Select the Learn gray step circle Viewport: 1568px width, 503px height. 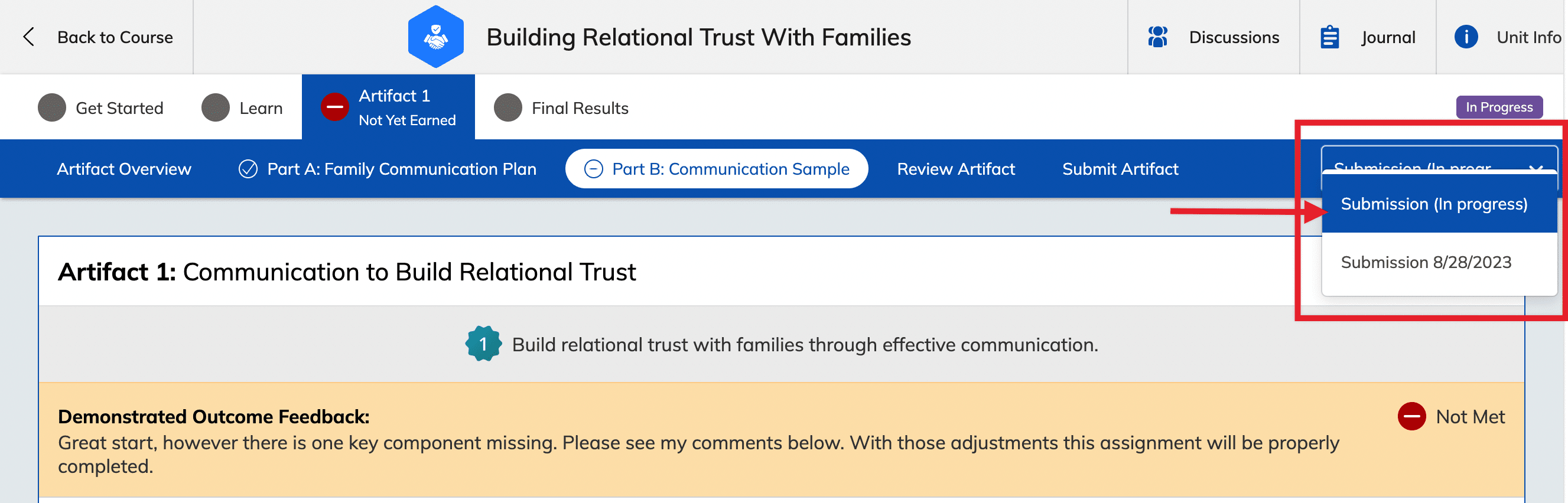[216, 107]
